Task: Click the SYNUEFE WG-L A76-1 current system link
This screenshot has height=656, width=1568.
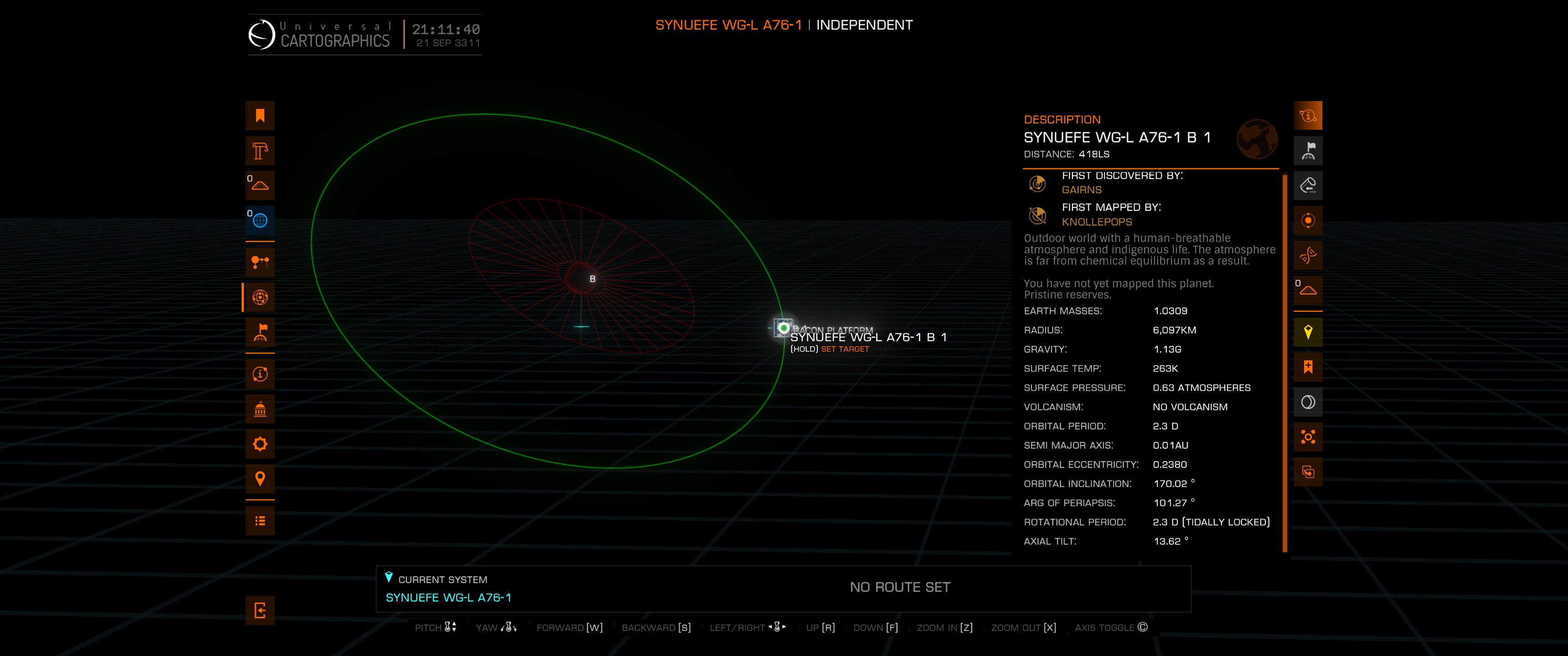Action: (x=448, y=598)
